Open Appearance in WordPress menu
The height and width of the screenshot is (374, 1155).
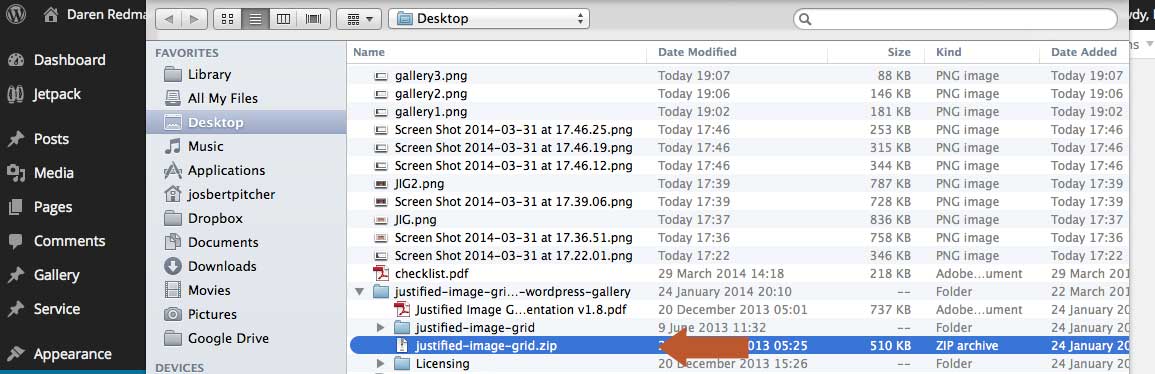(73, 354)
